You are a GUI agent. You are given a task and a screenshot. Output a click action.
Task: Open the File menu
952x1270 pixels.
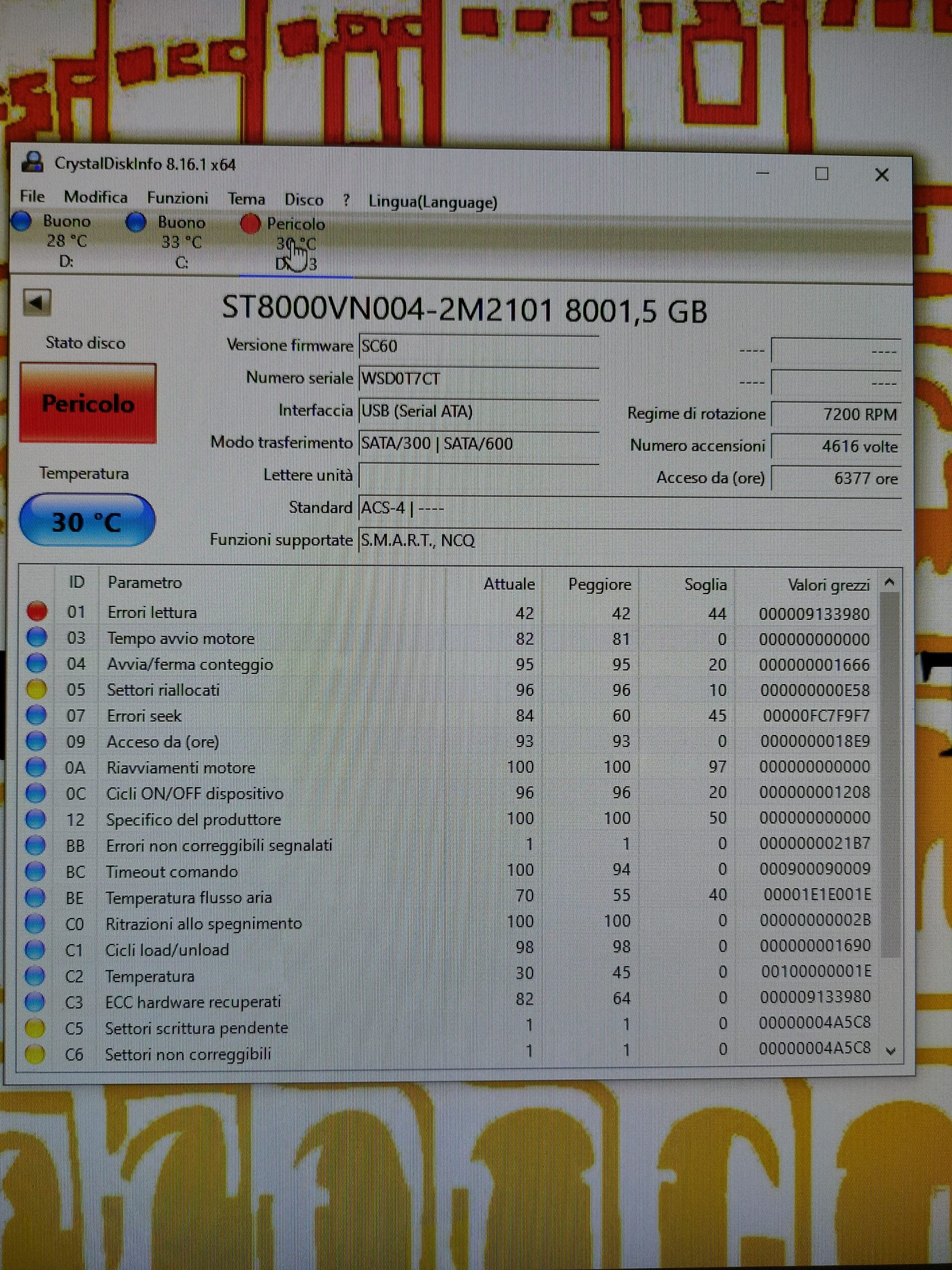click(32, 196)
